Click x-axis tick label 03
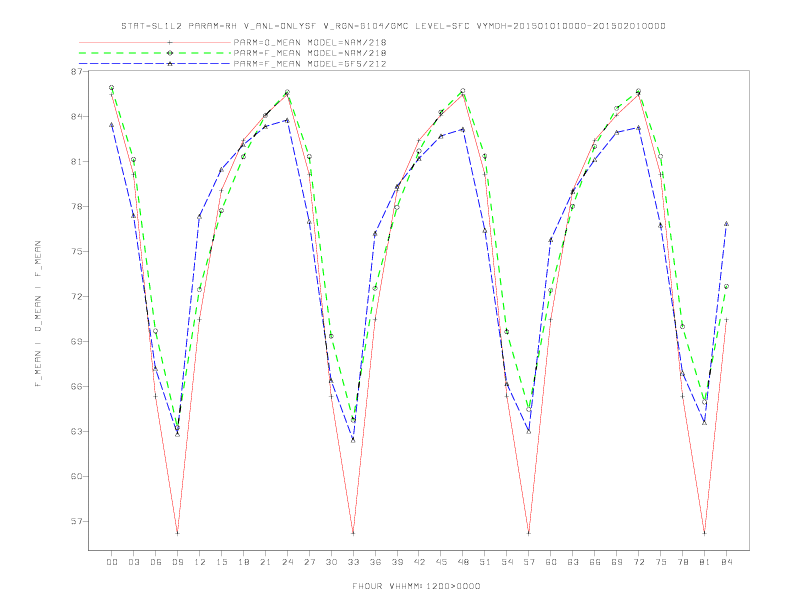Viewport: 792px width, 612px height. (133, 562)
